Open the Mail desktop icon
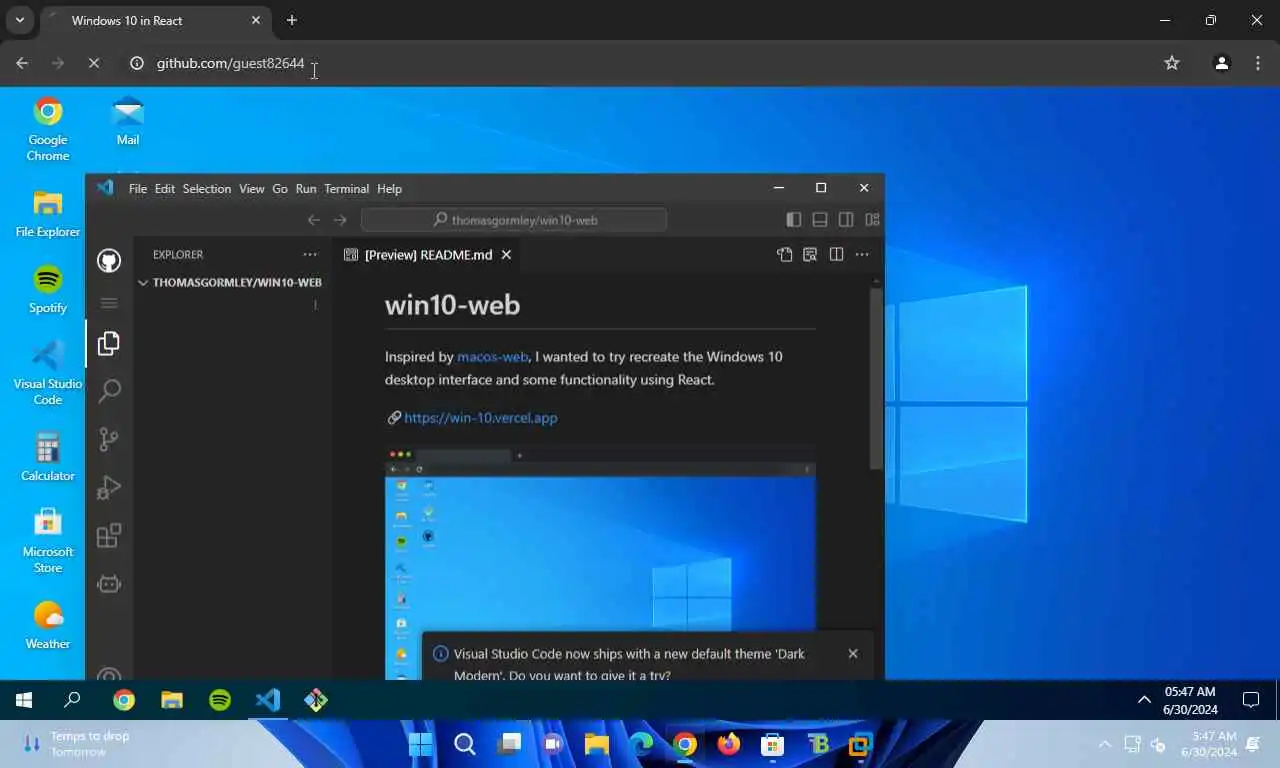The width and height of the screenshot is (1280, 768). pyautogui.click(x=128, y=122)
